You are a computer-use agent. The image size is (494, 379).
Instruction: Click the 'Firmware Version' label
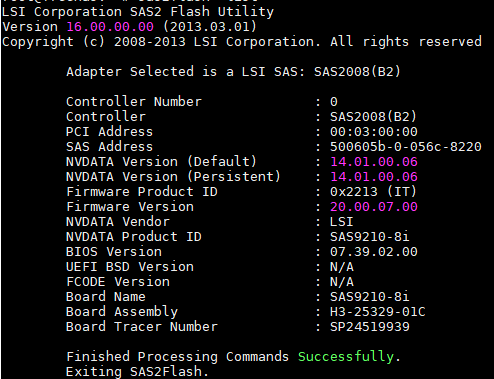click(x=130, y=207)
